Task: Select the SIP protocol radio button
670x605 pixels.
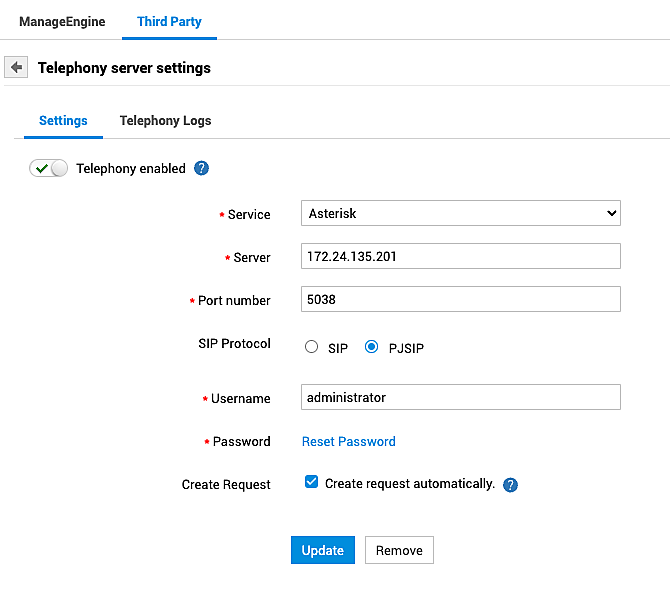Action: coord(311,348)
